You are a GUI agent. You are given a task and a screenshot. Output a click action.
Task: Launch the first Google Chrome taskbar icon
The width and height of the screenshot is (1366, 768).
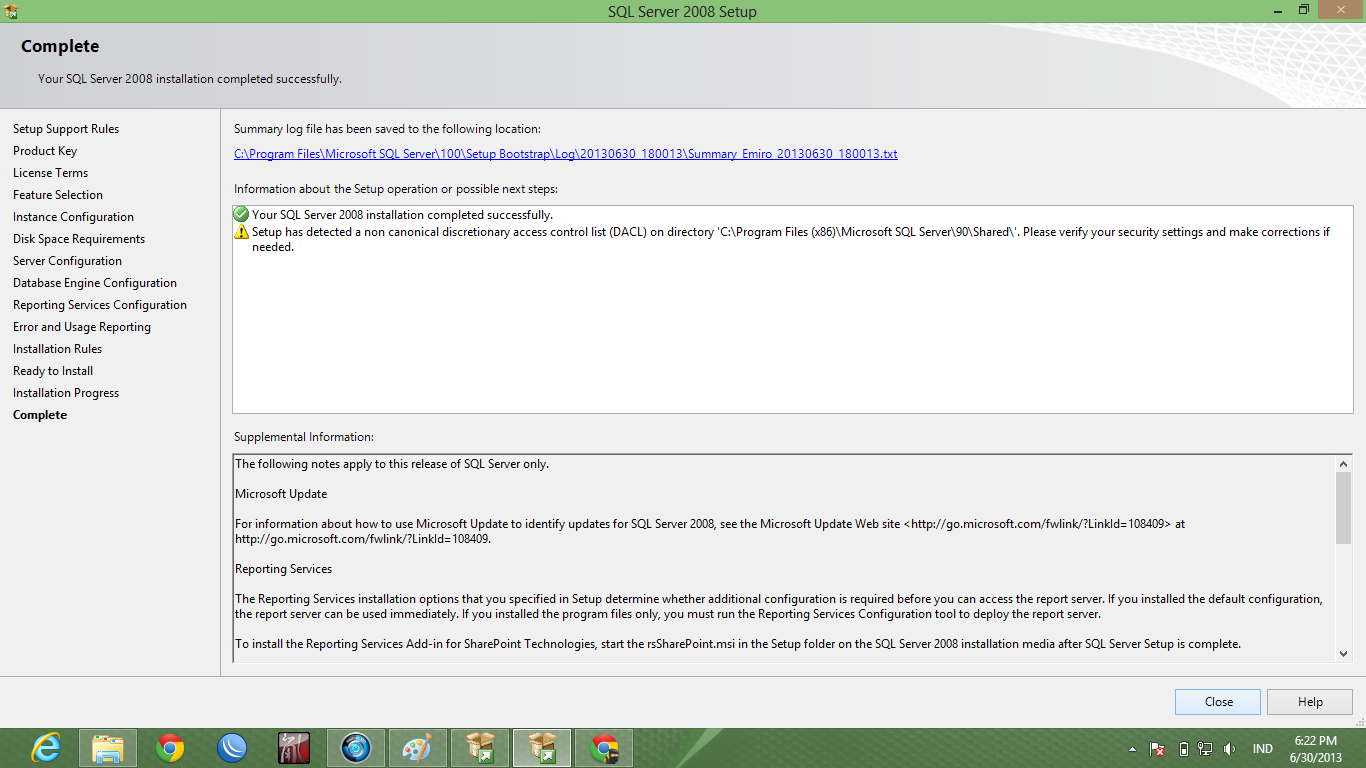click(x=170, y=748)
